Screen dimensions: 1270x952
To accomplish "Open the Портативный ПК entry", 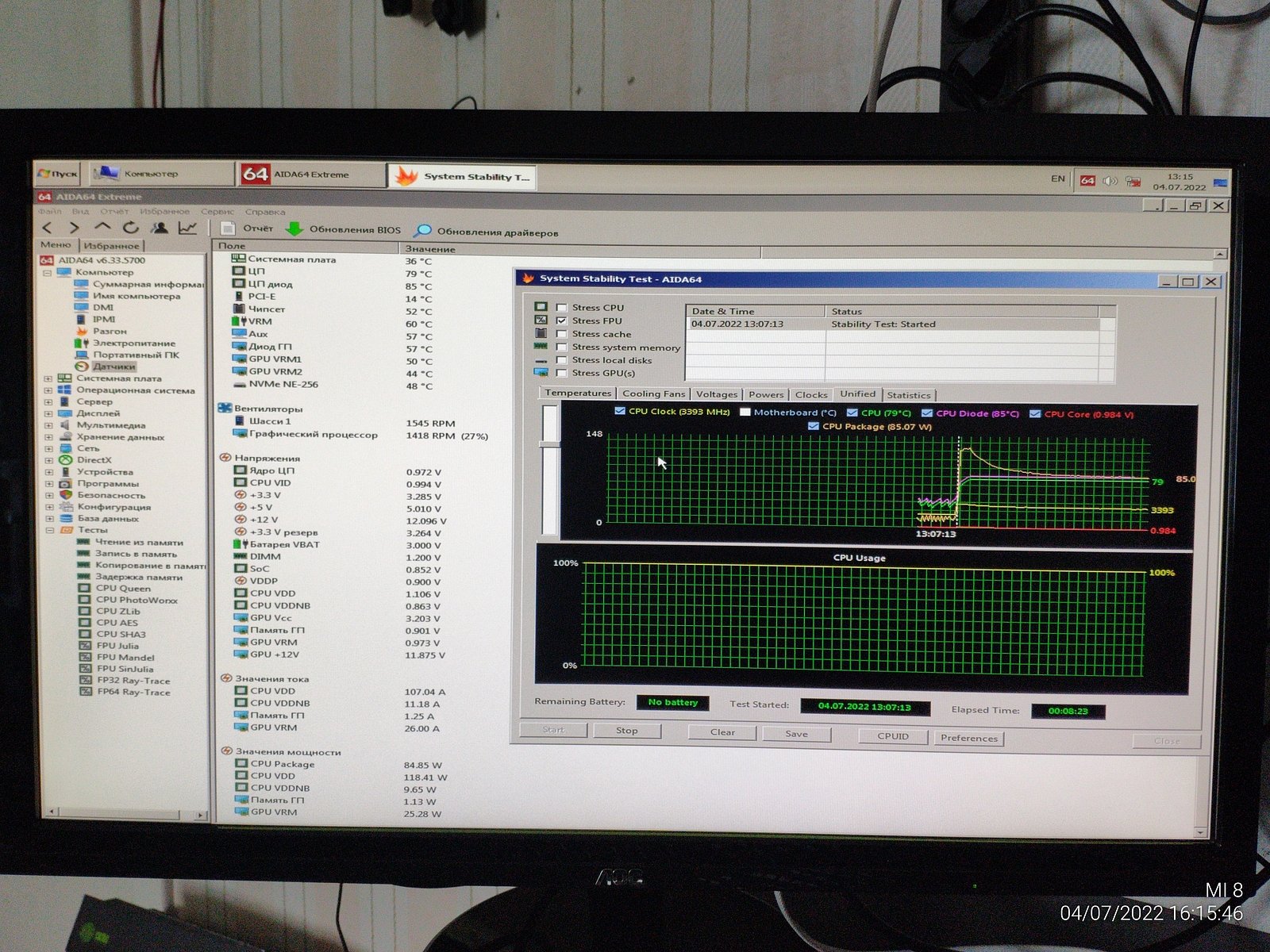I will pos(126,355).
